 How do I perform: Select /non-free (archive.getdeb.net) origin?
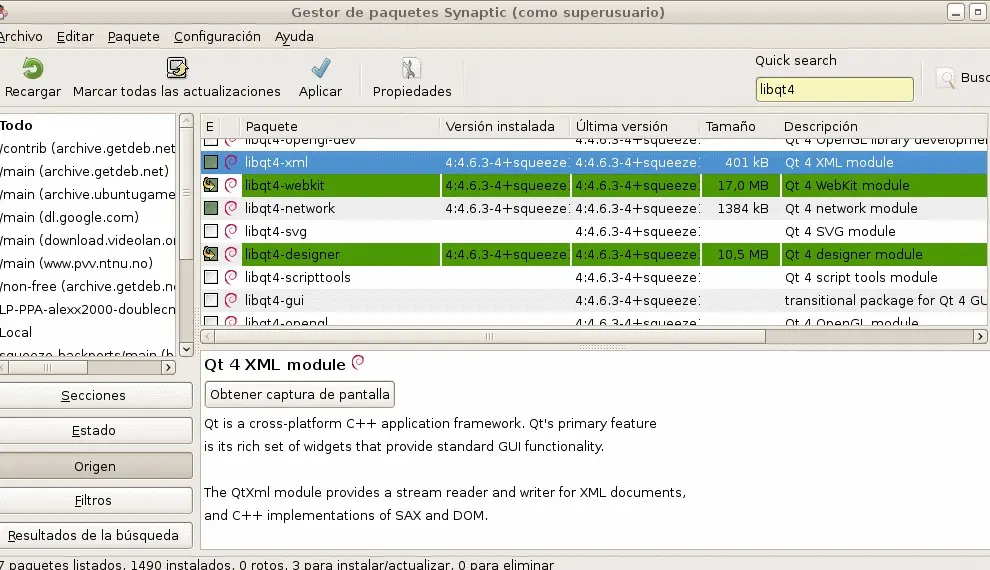pos(88,287)
